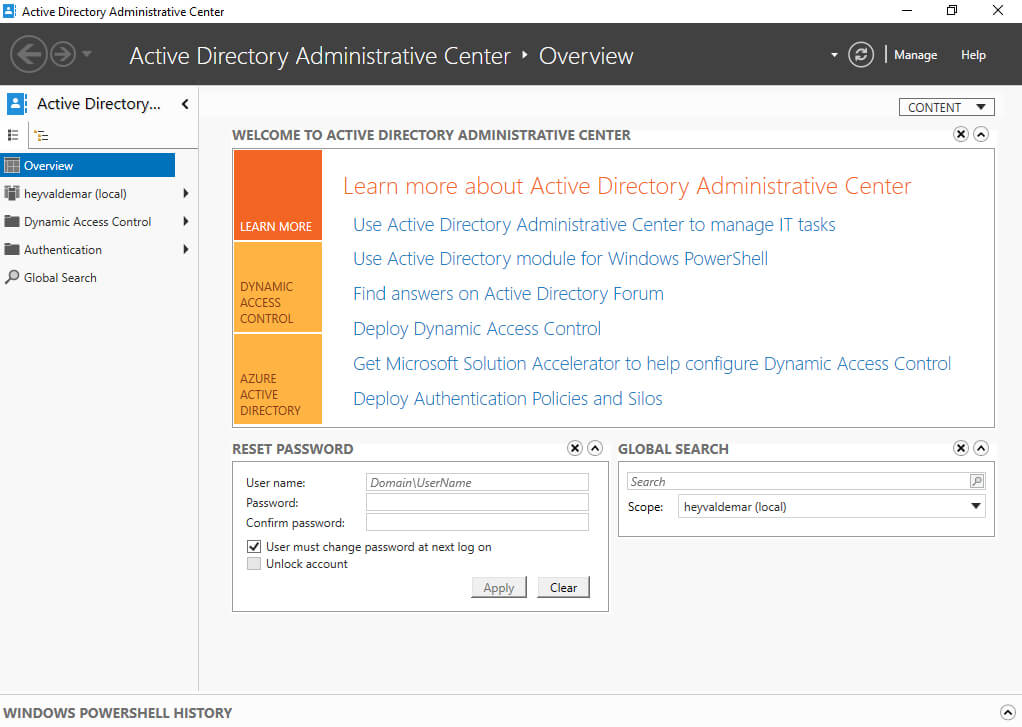Screen dimensions: 1022x727
Task: Expand Windows PowerShell History pane
Action: (x=1008, y=712)
